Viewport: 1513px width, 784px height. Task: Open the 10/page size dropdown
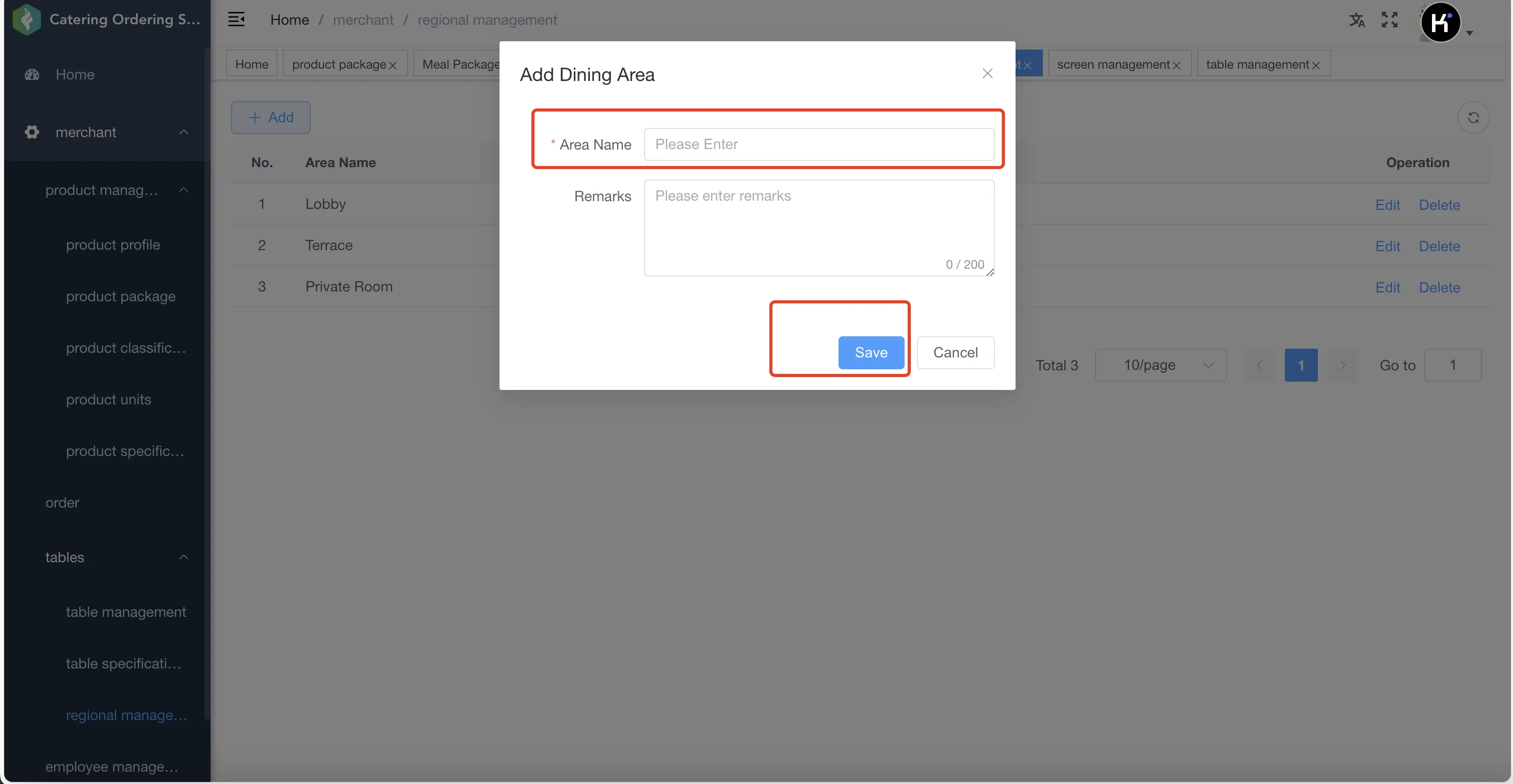coord(1161,365)
